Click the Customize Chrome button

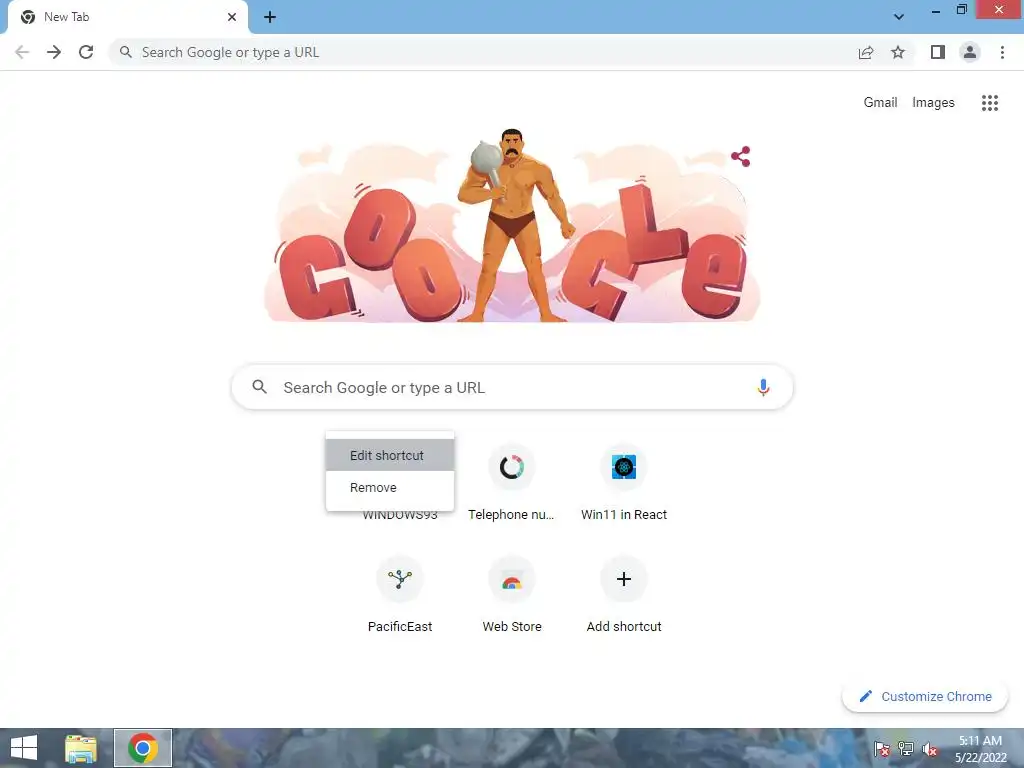925,696
